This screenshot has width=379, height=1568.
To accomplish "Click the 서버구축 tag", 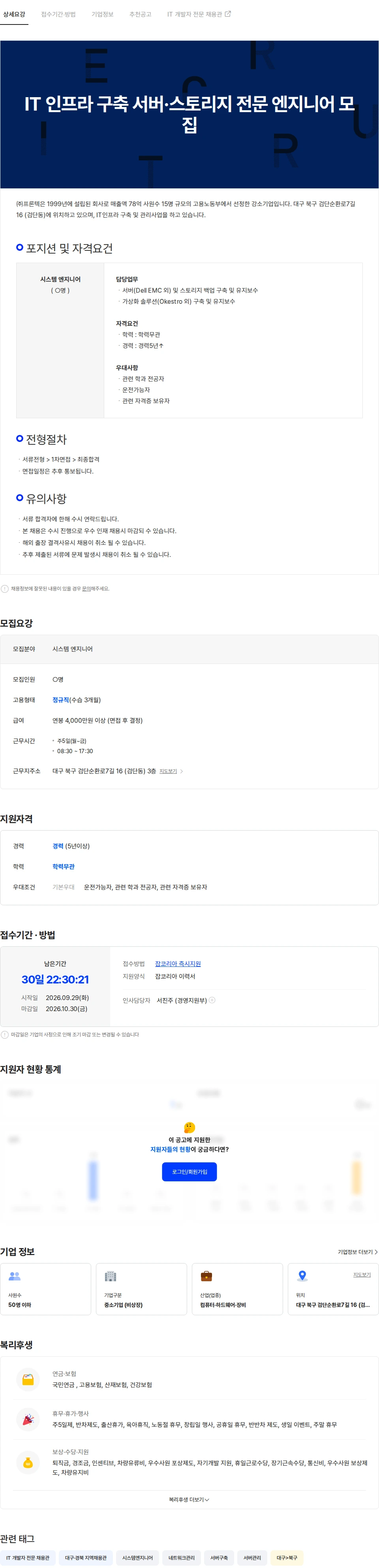I will click(219, 1558).
